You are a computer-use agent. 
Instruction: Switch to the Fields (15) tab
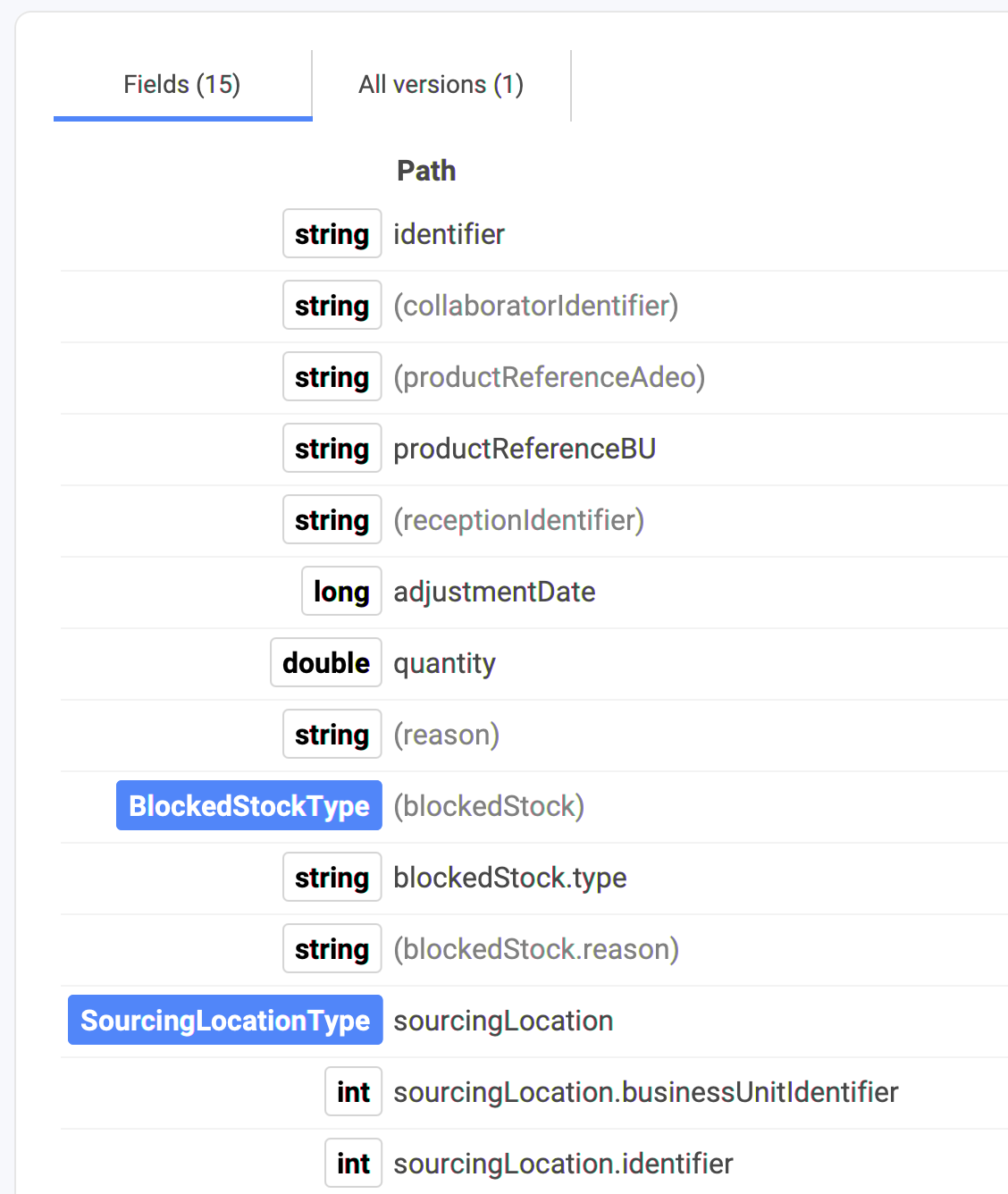coord(182,85)
